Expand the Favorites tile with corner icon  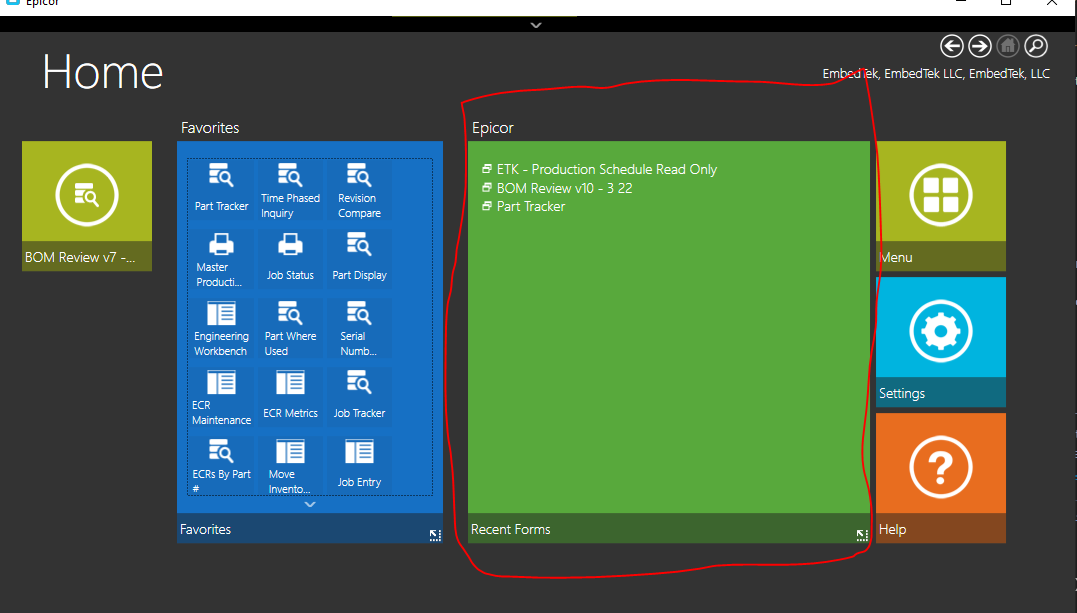pos(435,535)
